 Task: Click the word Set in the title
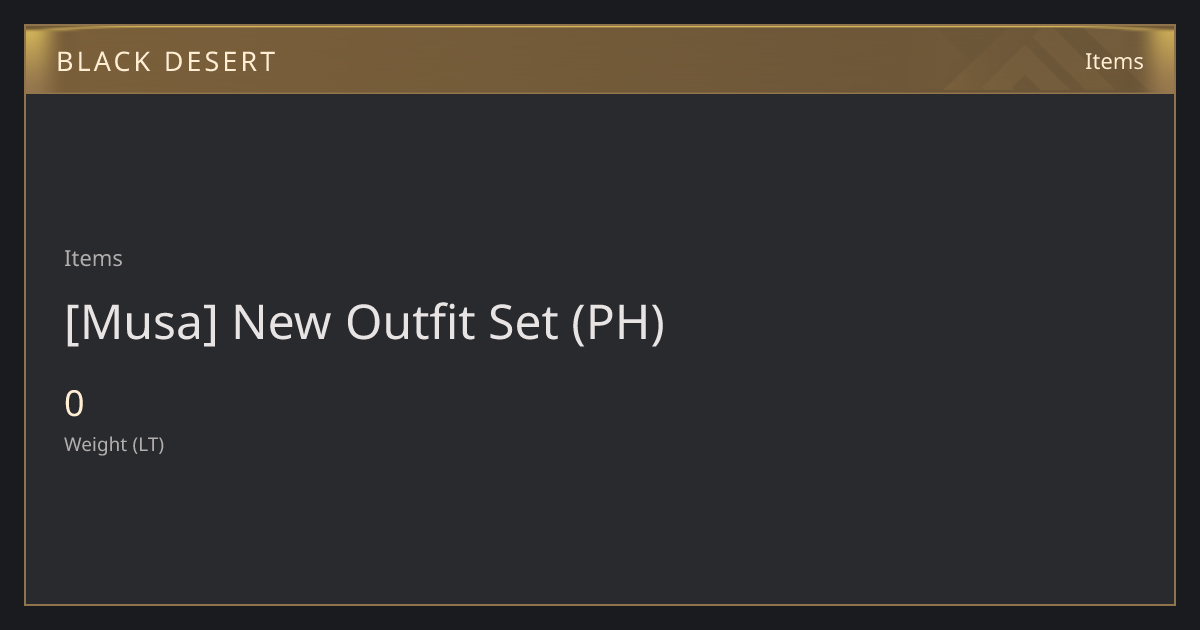click(523, 323)
